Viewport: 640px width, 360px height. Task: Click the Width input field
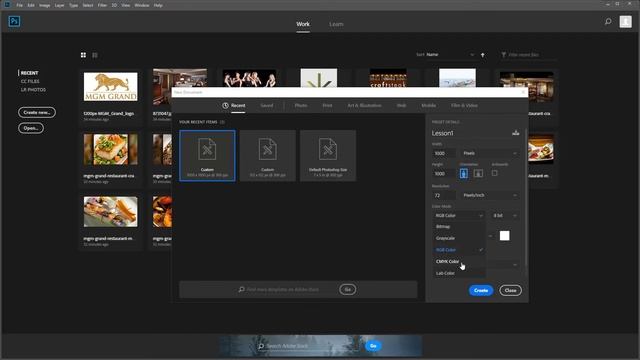tap(444, 153)
